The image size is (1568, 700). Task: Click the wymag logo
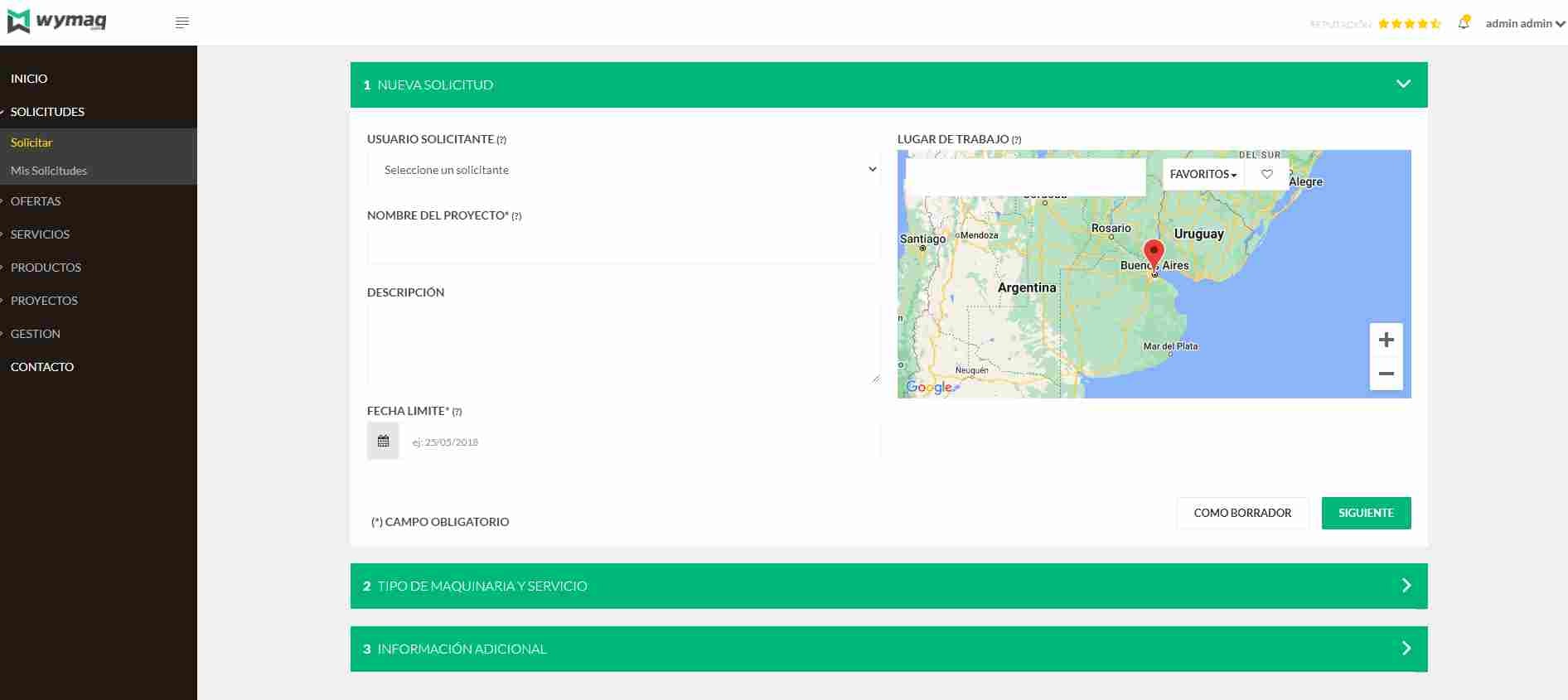tap(57, 22)
